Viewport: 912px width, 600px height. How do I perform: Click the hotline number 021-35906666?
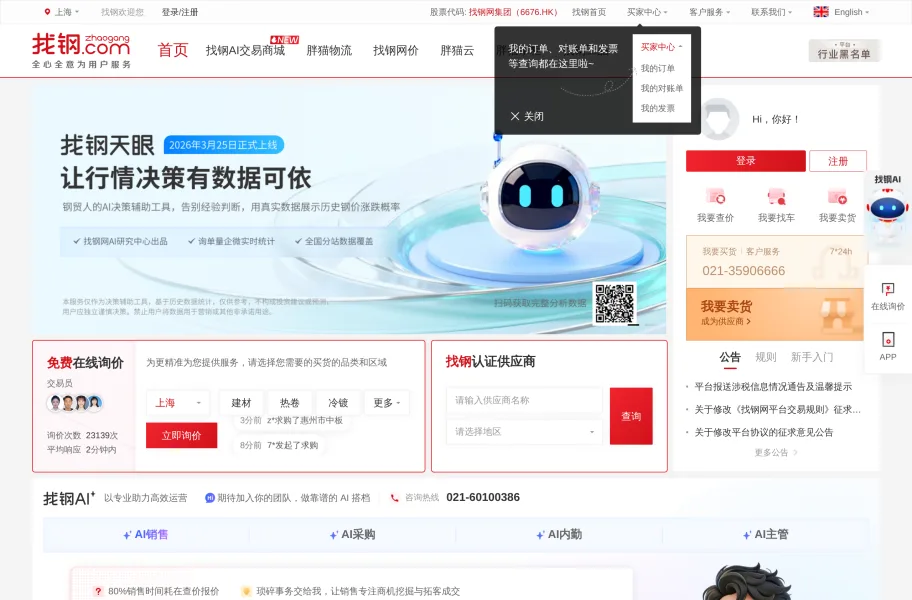[x=743, y=270]
